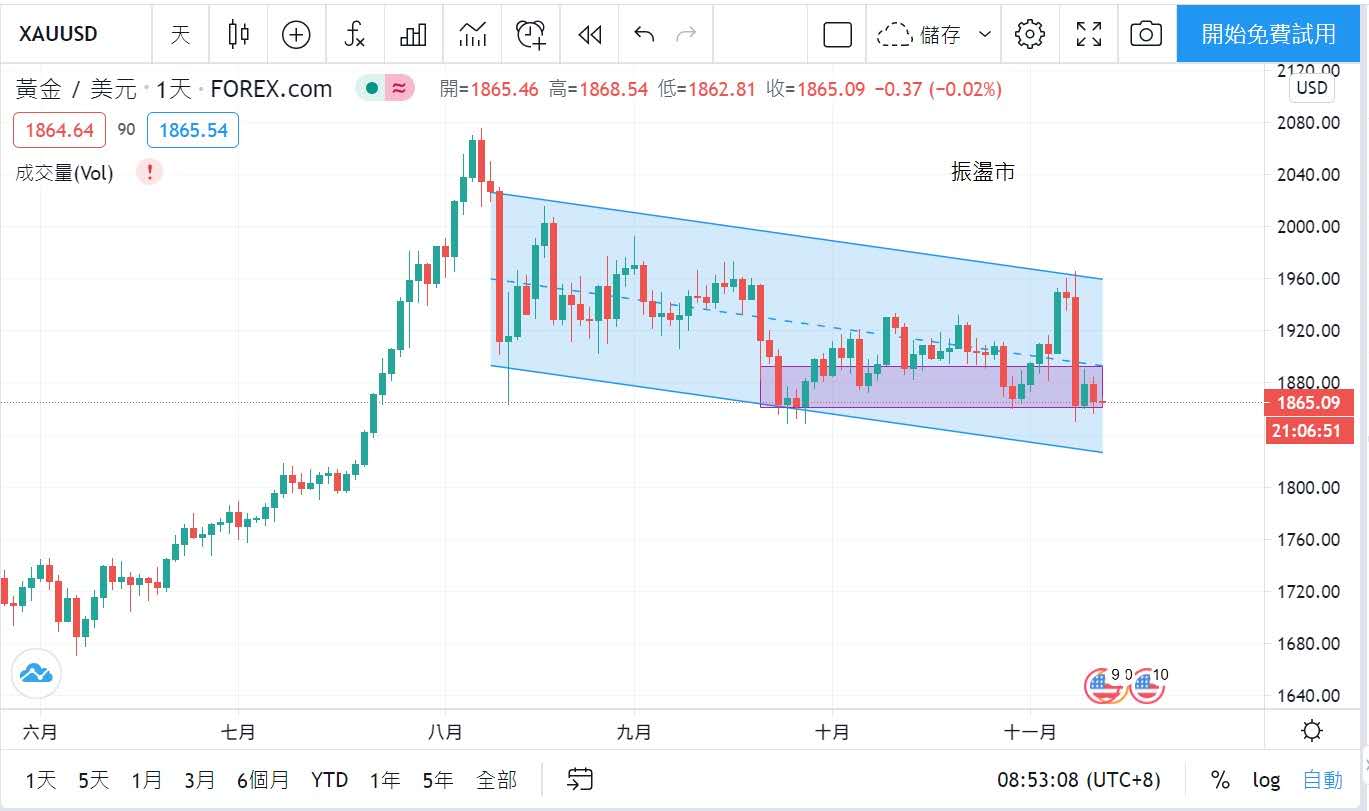Open the USD currency selector
1369x811 pixels.
click(x=1311, y=88)
